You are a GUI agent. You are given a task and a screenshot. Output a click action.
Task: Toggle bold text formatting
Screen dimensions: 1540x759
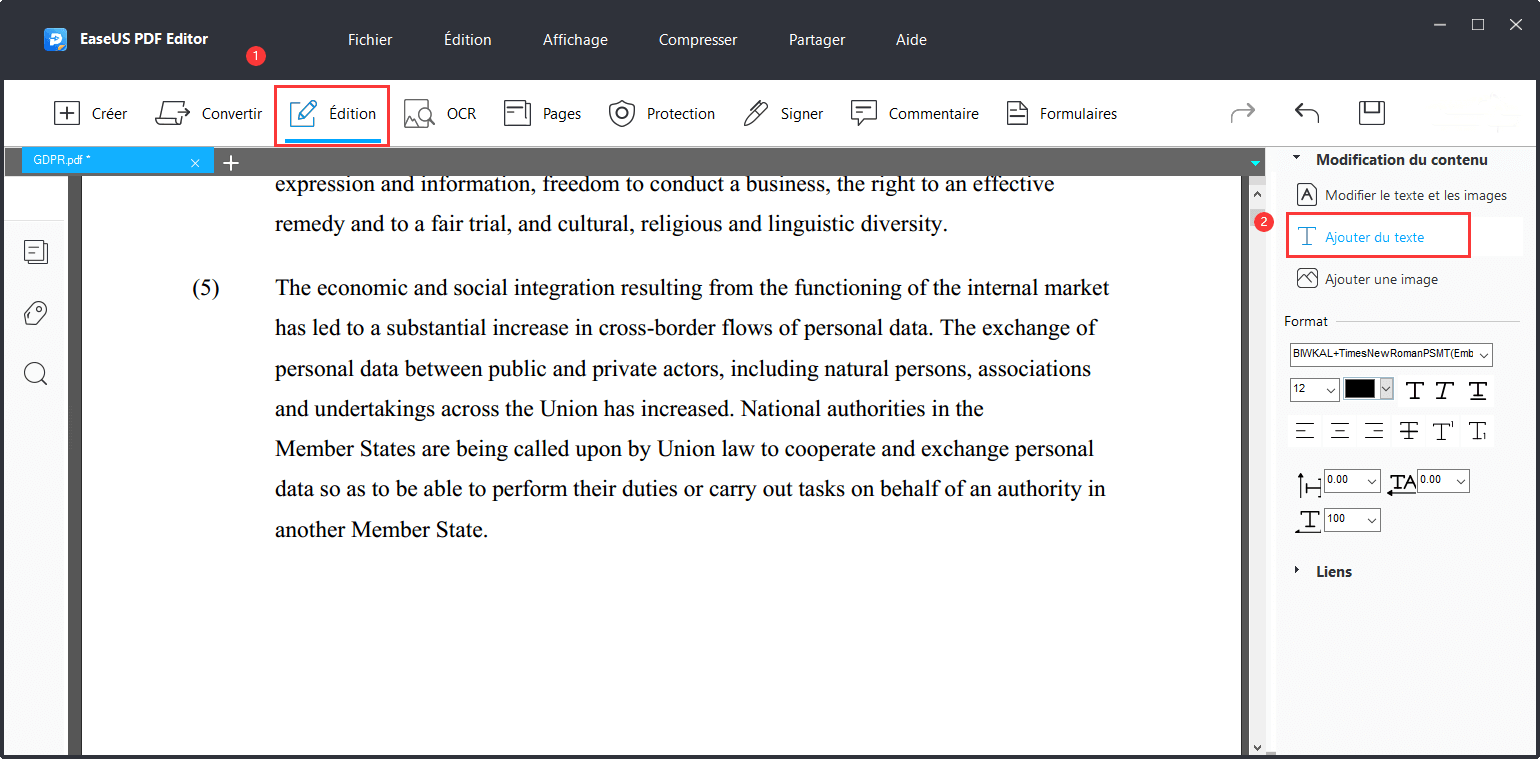[x=1414, y=390]
